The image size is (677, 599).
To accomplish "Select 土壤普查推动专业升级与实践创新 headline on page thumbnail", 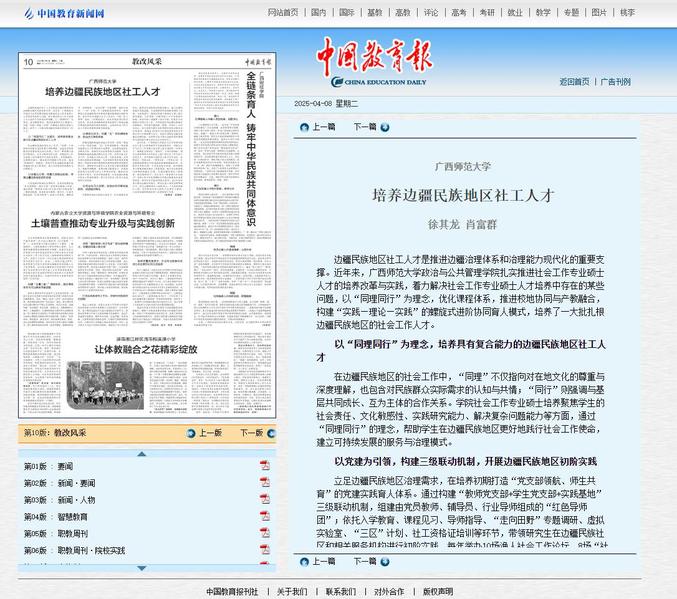I will pyautogui.click(x=103, y=223).
